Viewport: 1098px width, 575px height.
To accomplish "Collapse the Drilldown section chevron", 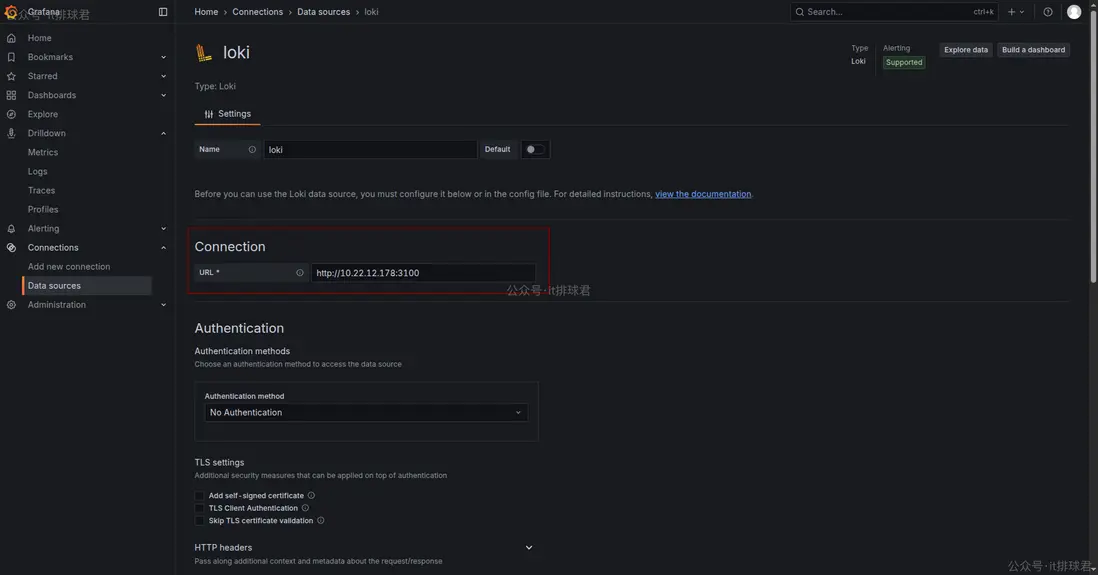I will pyautogui.click(x=163, y=133).
